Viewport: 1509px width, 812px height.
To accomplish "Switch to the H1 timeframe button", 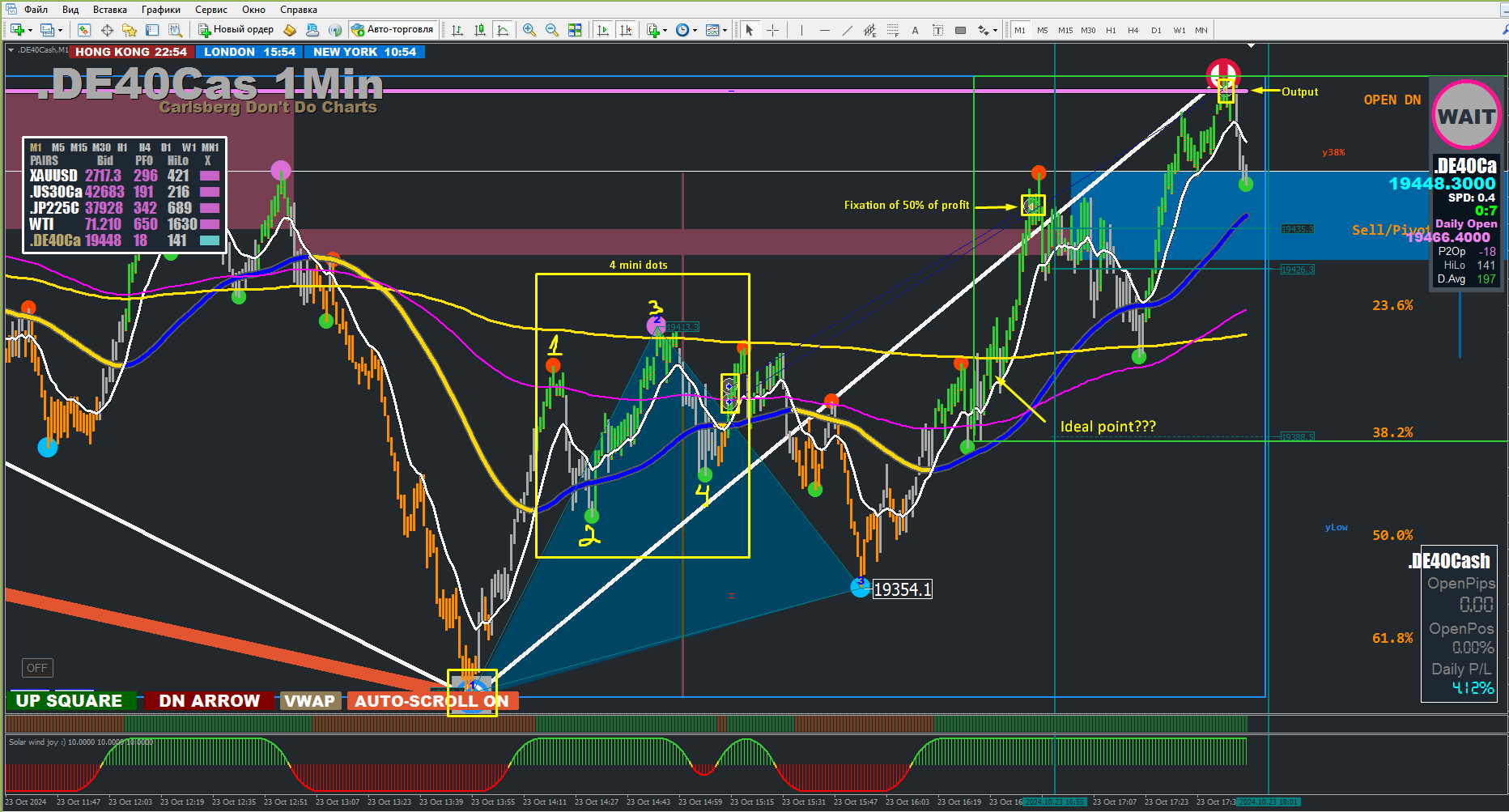I will pyautogui.click(x=1111, y=31).
